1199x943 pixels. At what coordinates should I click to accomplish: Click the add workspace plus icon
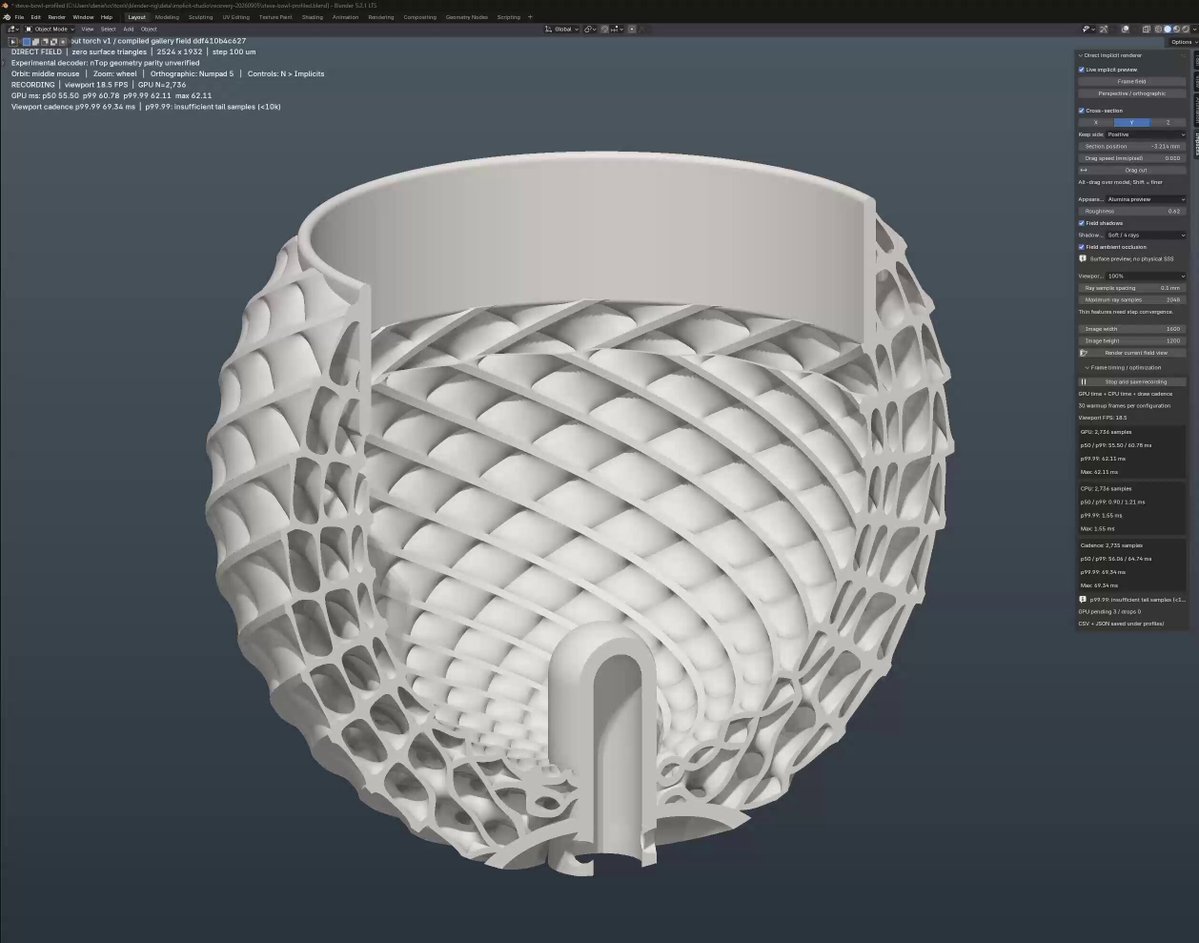pos(530,17)
